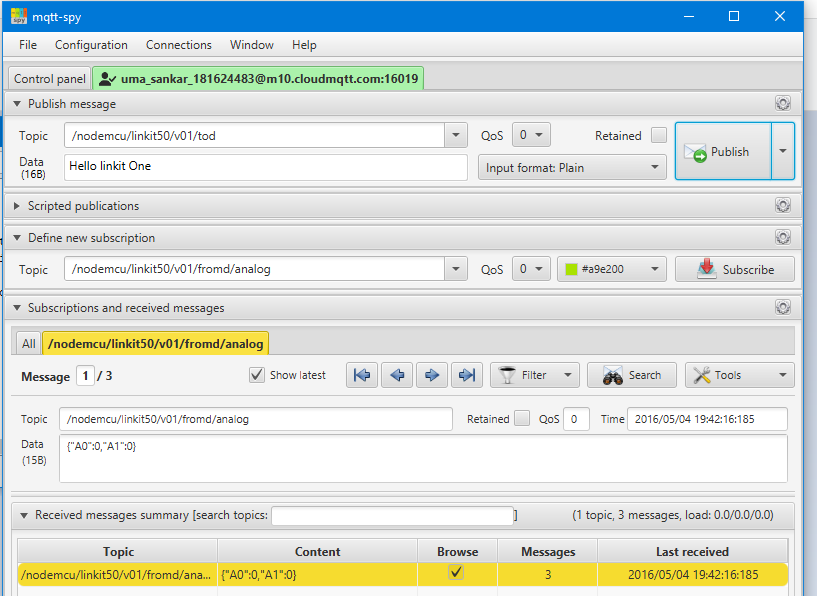Open the Tools dropdown menu
Viewport: 817px width, 596px height.
click(783, 375)
